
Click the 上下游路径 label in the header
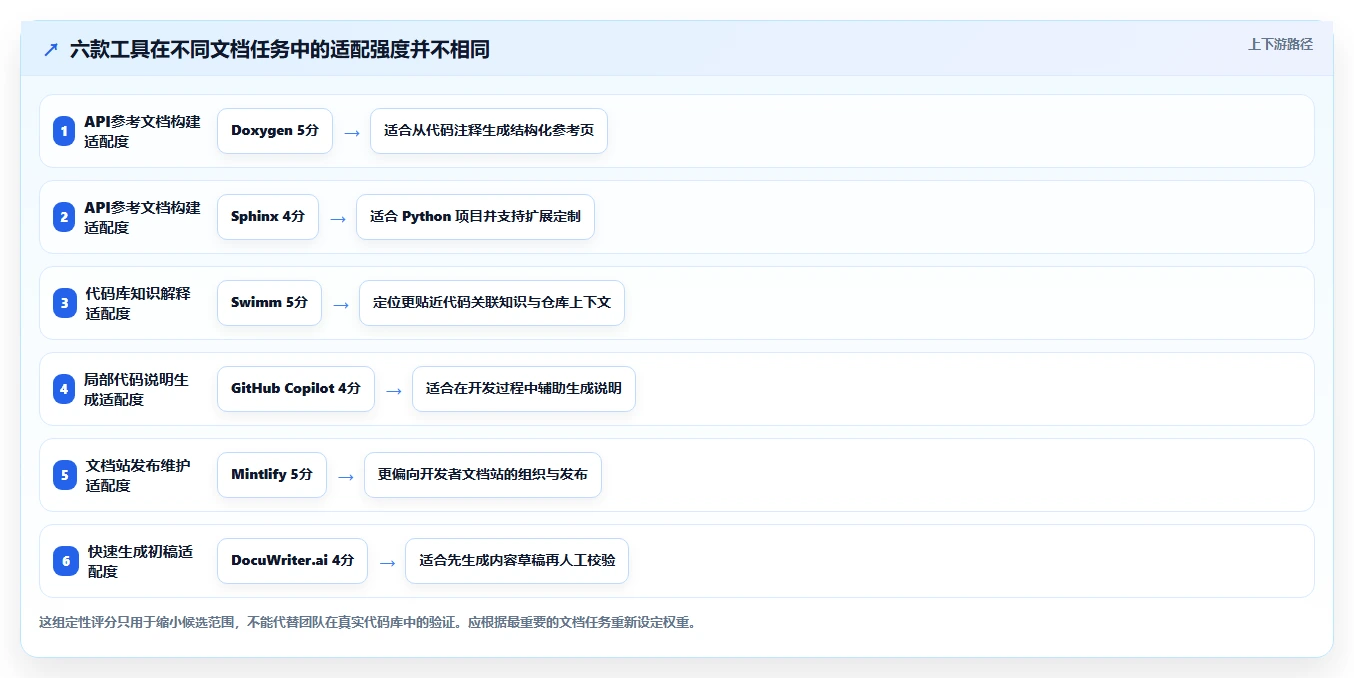pos(1280,44)
